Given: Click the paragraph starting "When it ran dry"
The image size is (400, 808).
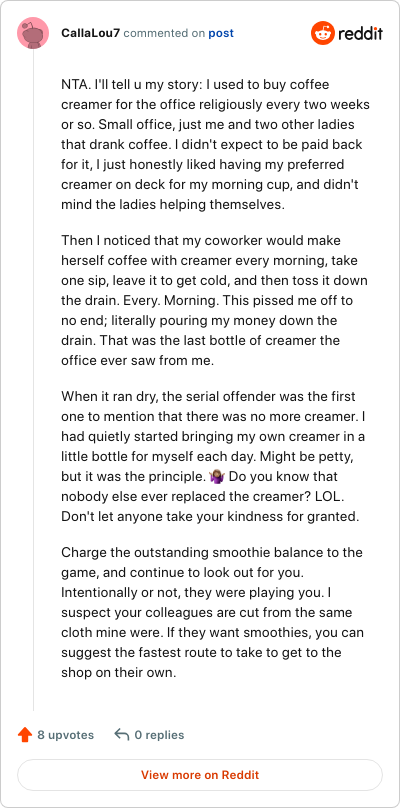Looking at the screenshot, I should 215,457.
